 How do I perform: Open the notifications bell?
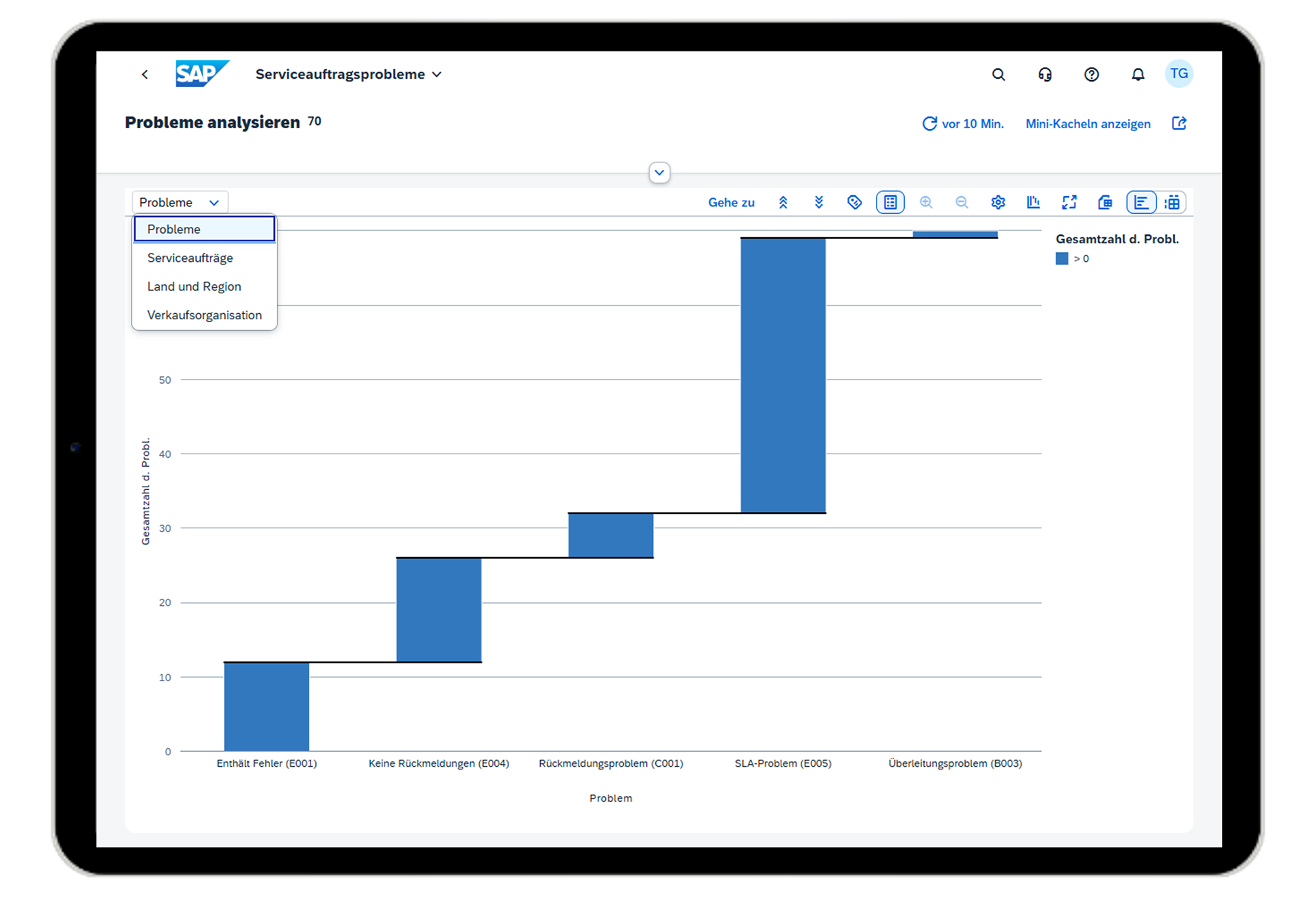1138,75
